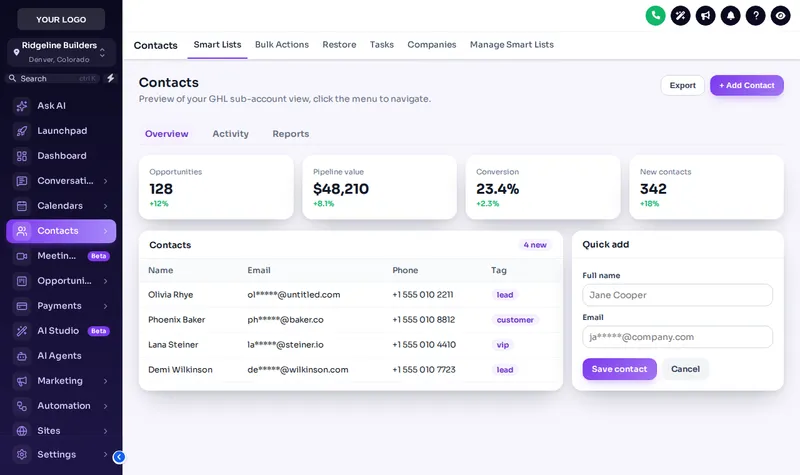Viewport: 800px width, 475px height.
Task: Expand the Sites submenu chevron
Action: pos(106,431)
